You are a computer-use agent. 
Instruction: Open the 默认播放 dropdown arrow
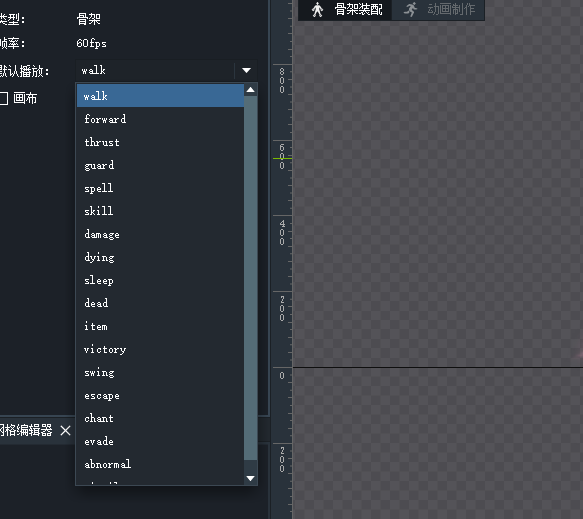pyautogui.click(x=246, y=70)
